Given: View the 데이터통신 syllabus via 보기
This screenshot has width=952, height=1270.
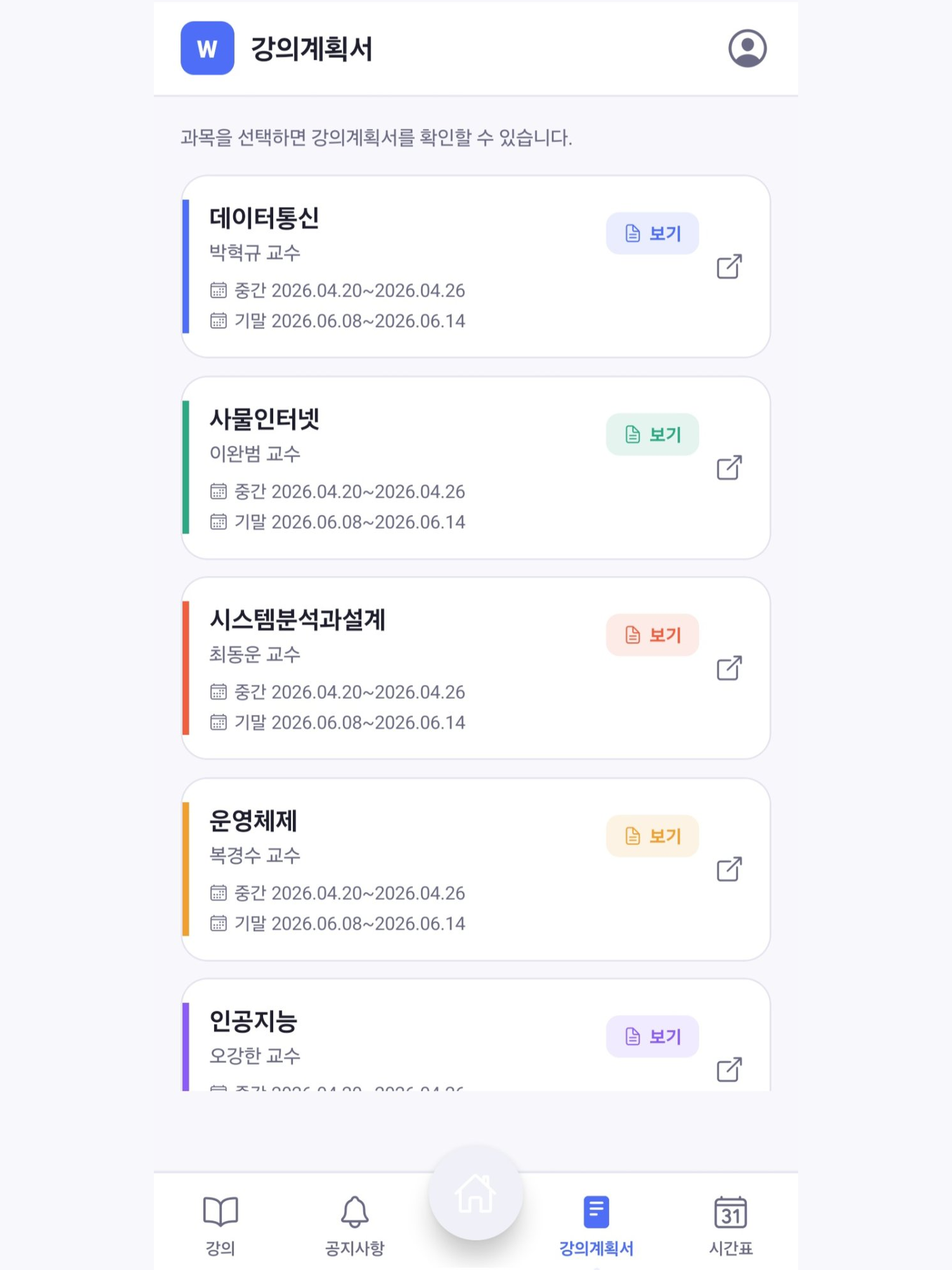Looking at the screenshot, I should 652,233.
